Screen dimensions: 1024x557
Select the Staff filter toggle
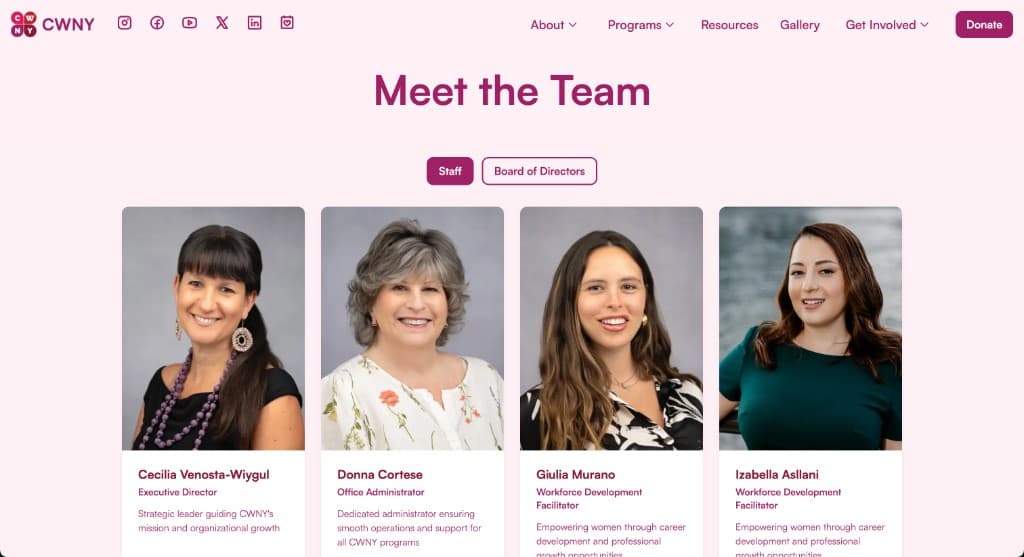coord(450,171)
